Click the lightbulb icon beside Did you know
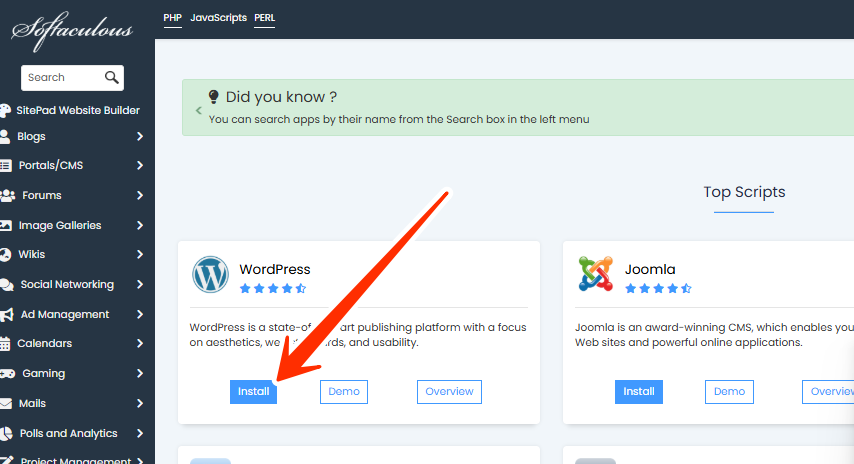The height and width of the screenshot is (464, 854). point(213,97)
